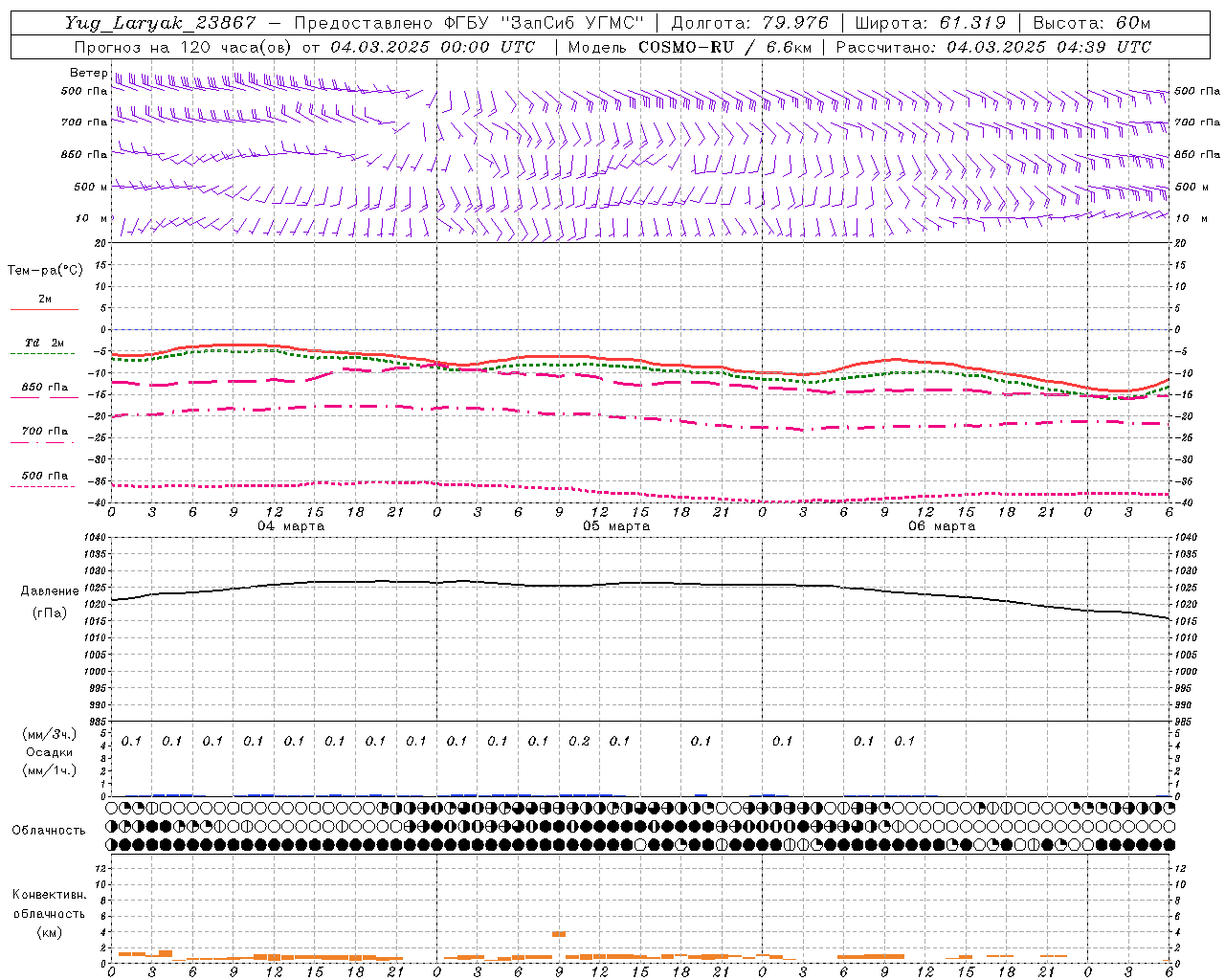This screenshot has height=980, width=1225.
Task: Click the Осадки precipitation label
Action: coord(50,752)
